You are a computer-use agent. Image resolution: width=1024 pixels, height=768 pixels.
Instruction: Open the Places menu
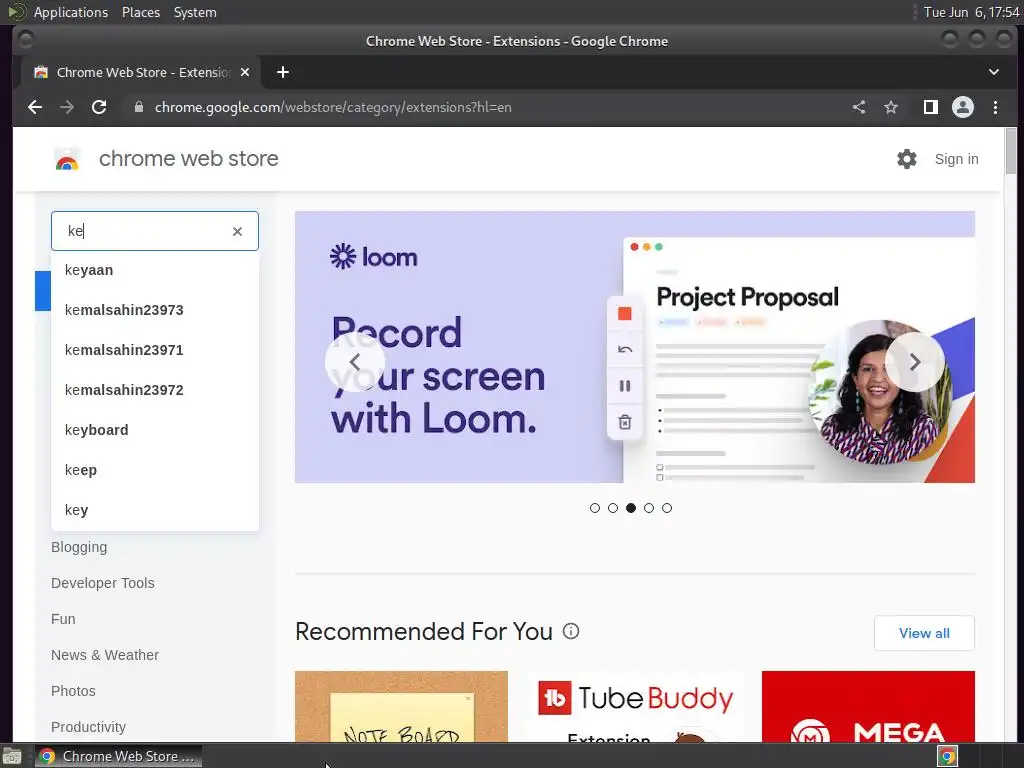[141, 12]
